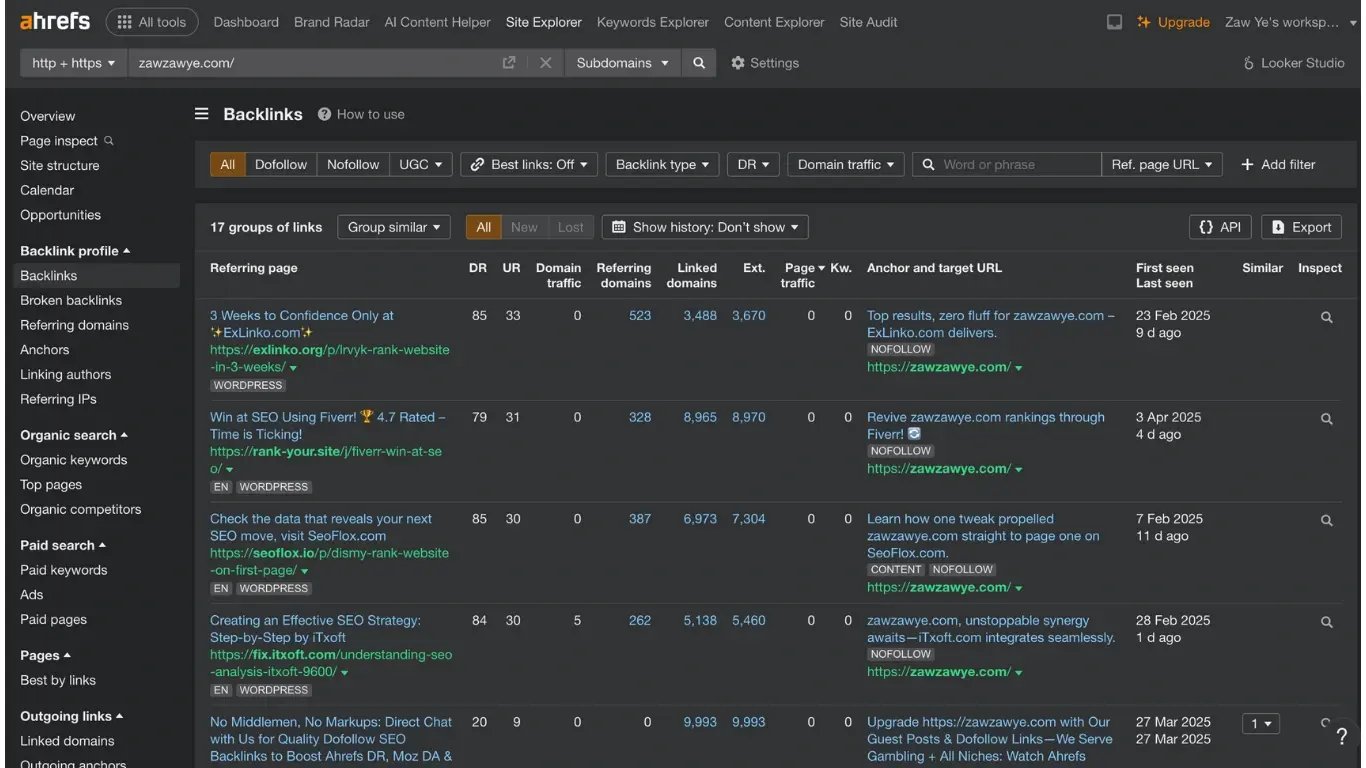Inspect the seoflox.io backlink row

(1327, 520)
